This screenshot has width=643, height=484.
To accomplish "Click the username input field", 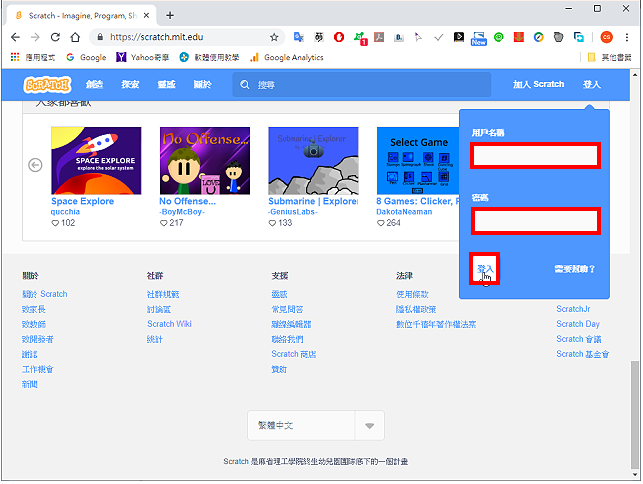I will point(536,156).
